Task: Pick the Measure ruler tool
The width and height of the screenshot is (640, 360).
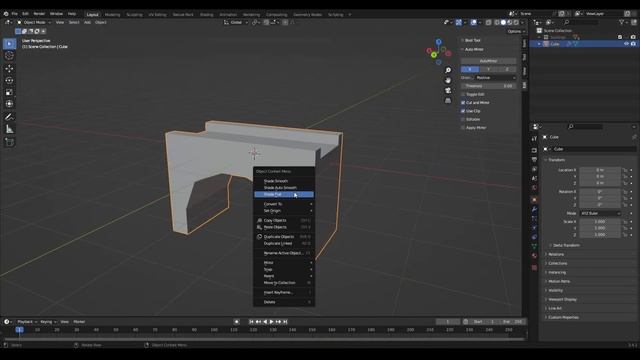Action: pos(9,129)
